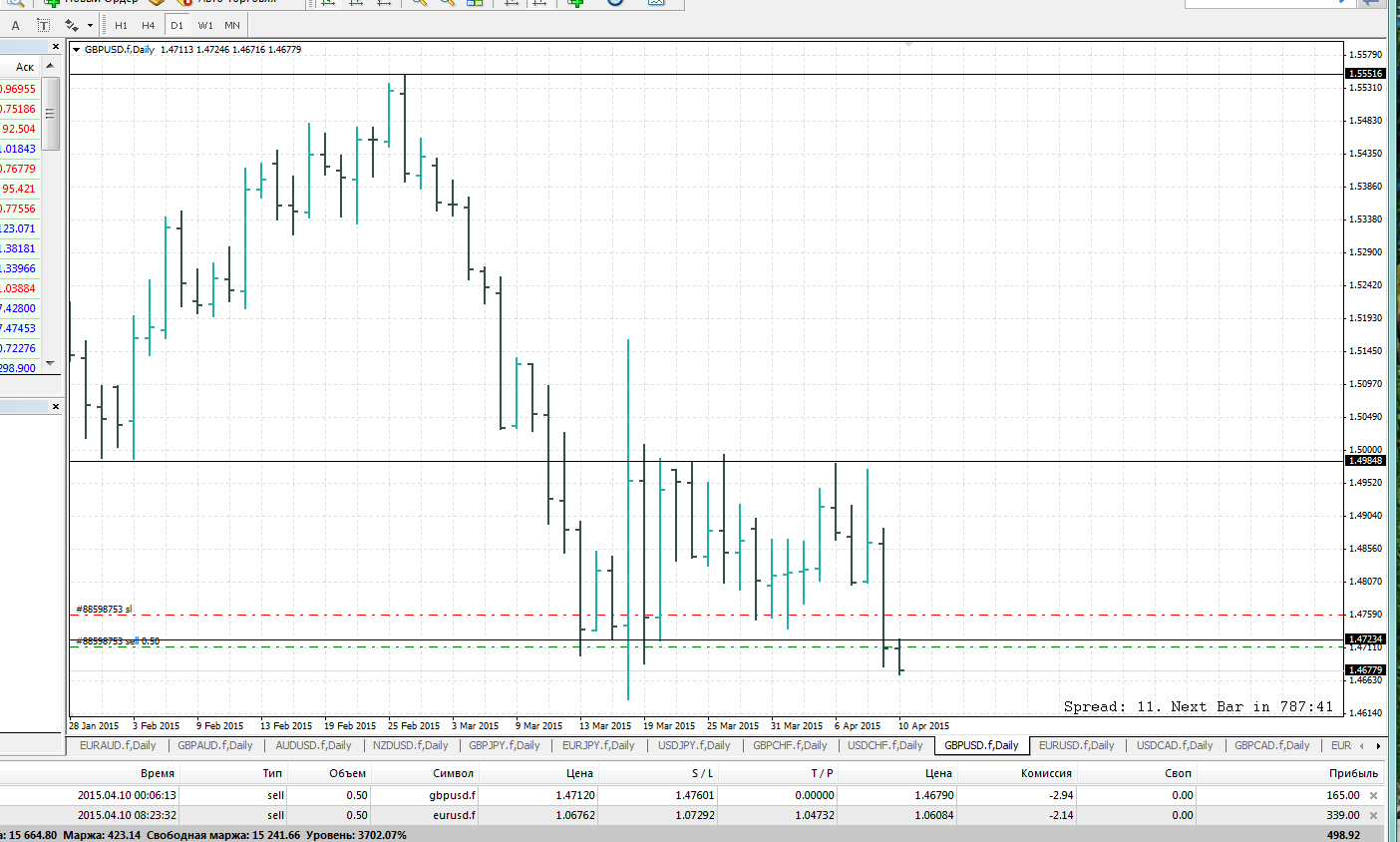Screen dimensions: 1400x842
Task: Switch chart to W1 weekly timeframe
Action: (x=204, y=25)
